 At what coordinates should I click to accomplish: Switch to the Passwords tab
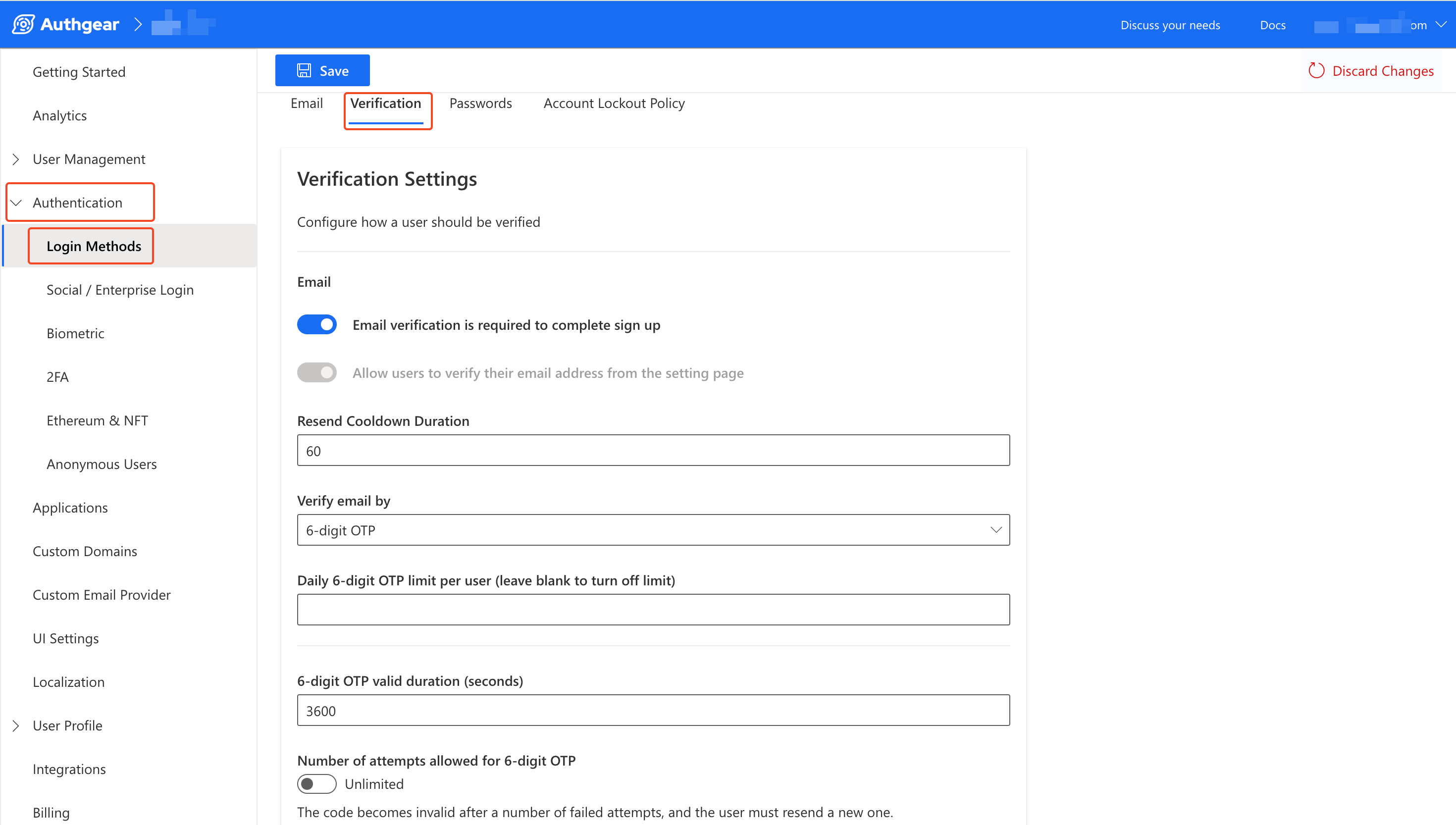point(480,103)
